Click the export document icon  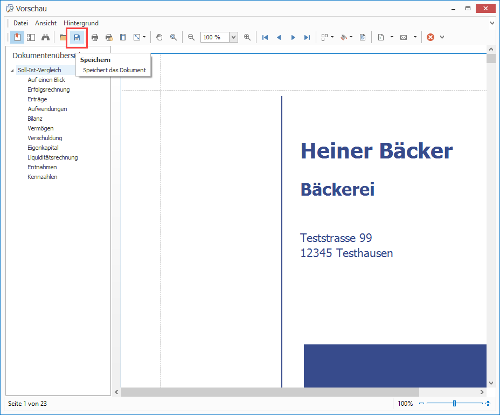tap(381, 37)
